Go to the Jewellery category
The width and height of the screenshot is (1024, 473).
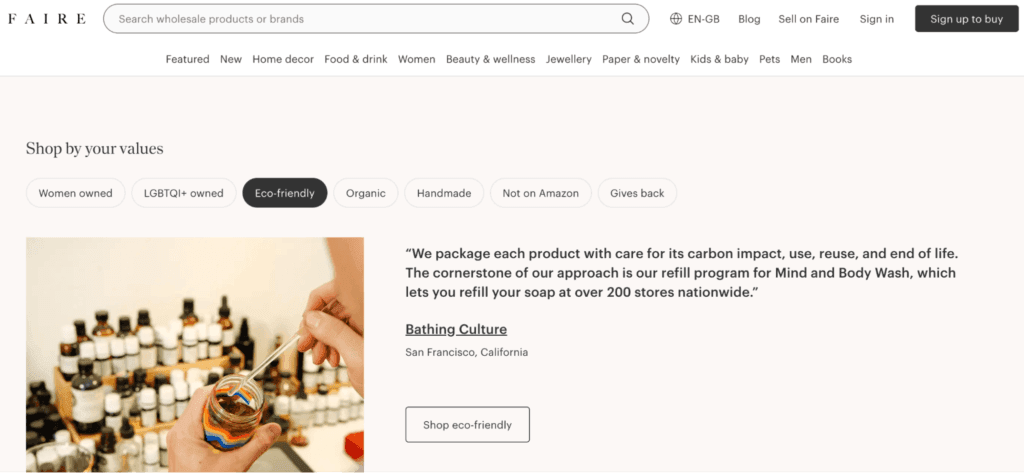569,59
